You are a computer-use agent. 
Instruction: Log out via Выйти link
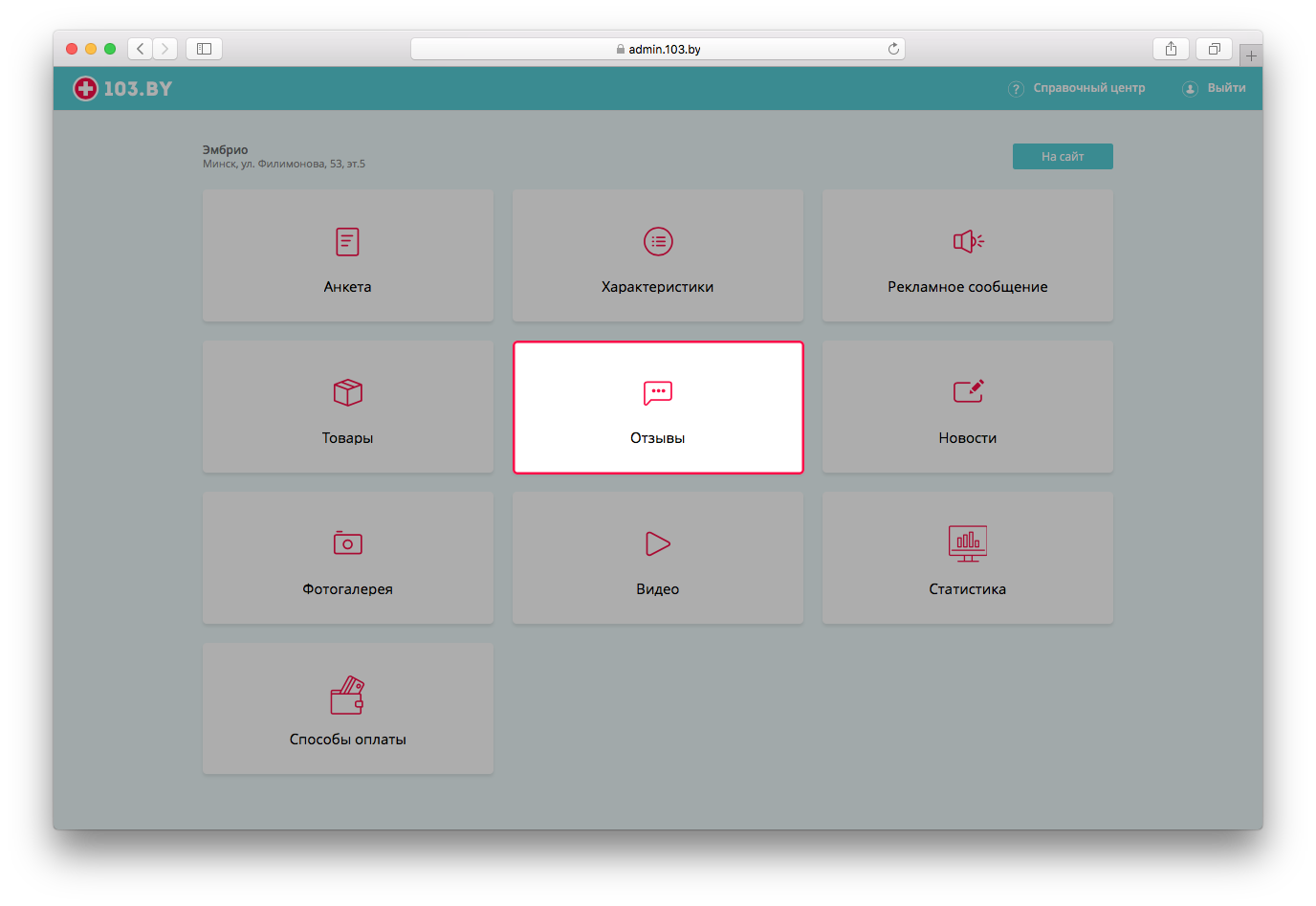coord(1226,88)
